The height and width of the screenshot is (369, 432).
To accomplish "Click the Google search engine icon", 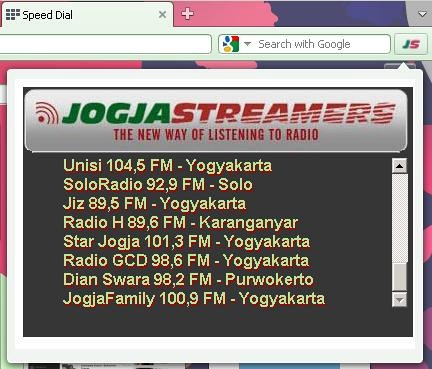I will click(x=231, y=44).
